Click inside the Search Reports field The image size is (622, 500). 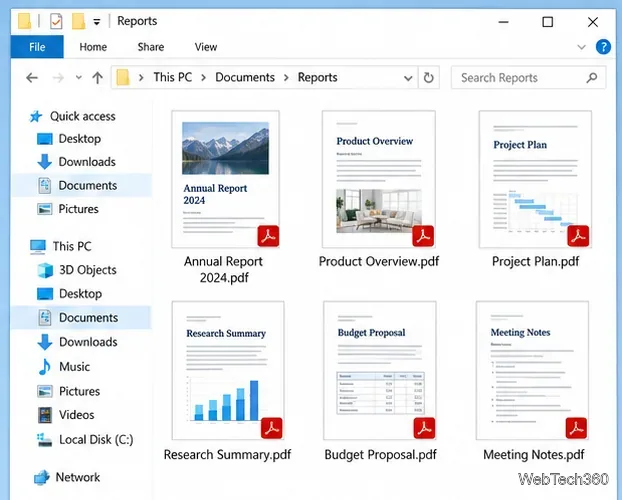click(x=520, y=78)
